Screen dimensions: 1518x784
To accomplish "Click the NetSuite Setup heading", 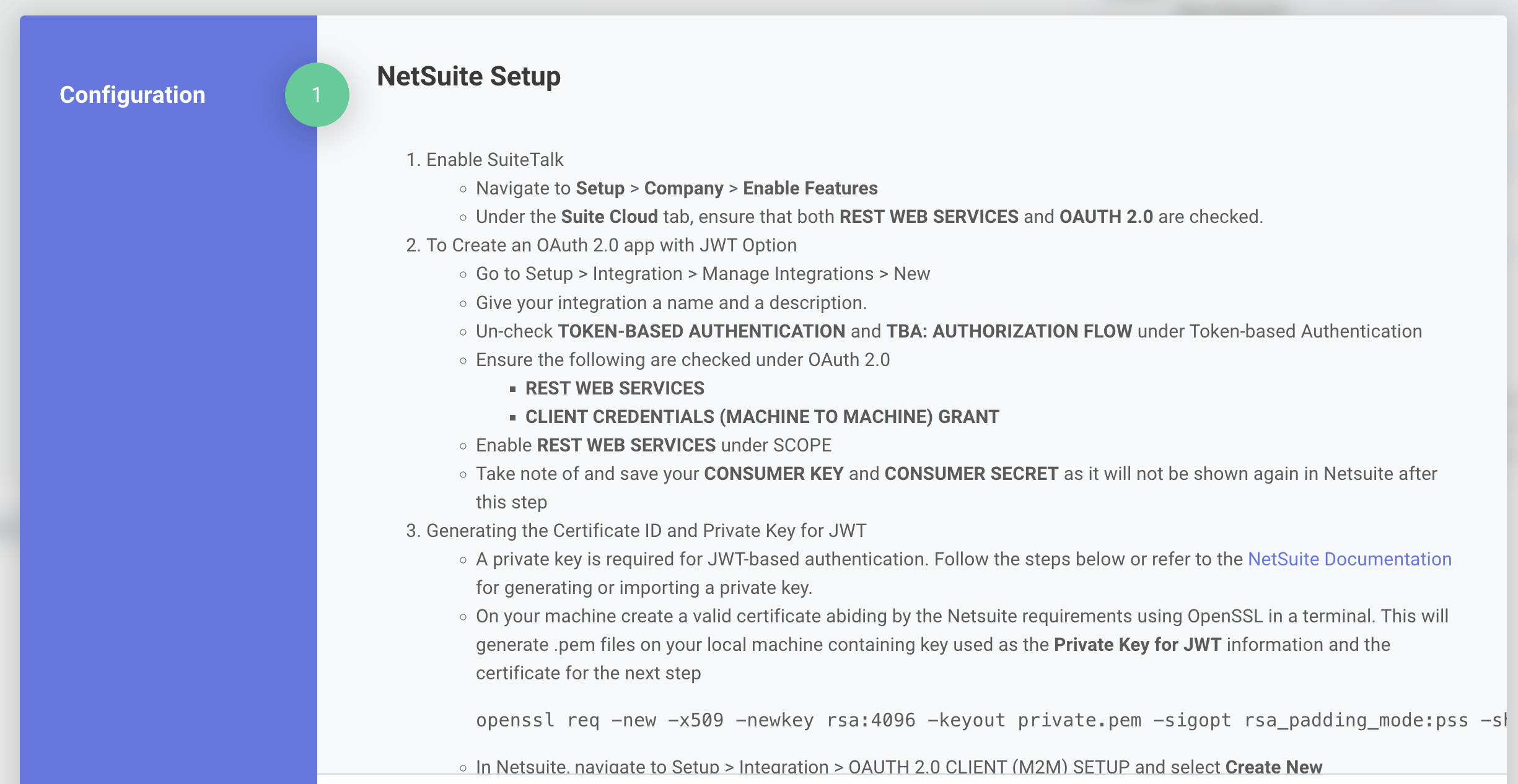I will (468, 76).
